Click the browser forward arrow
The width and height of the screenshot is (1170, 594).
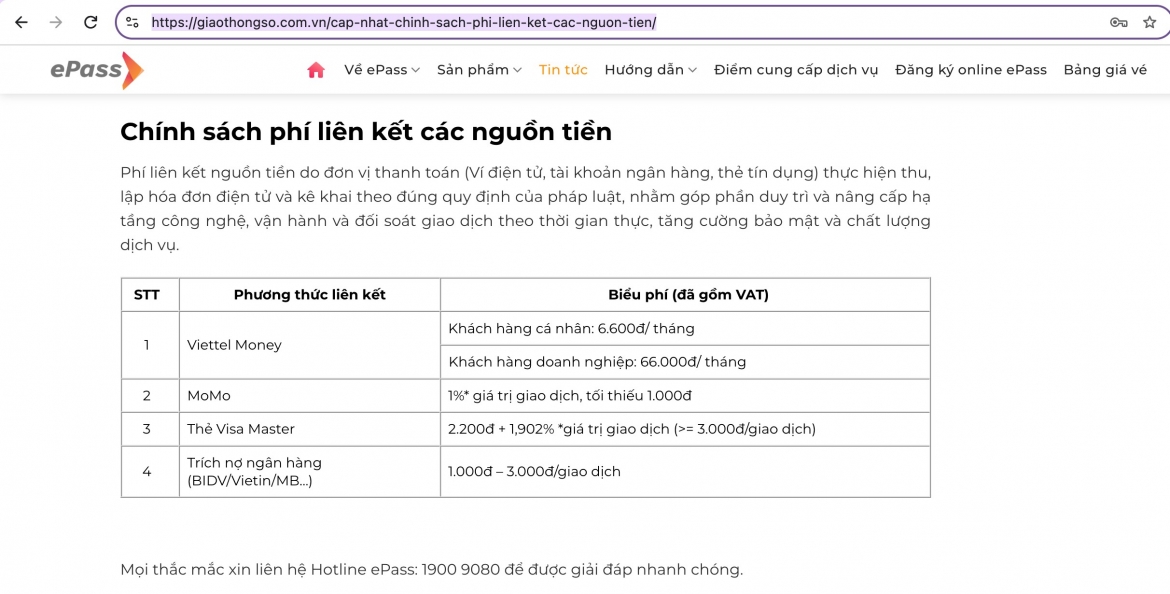[x=56, y=22]
